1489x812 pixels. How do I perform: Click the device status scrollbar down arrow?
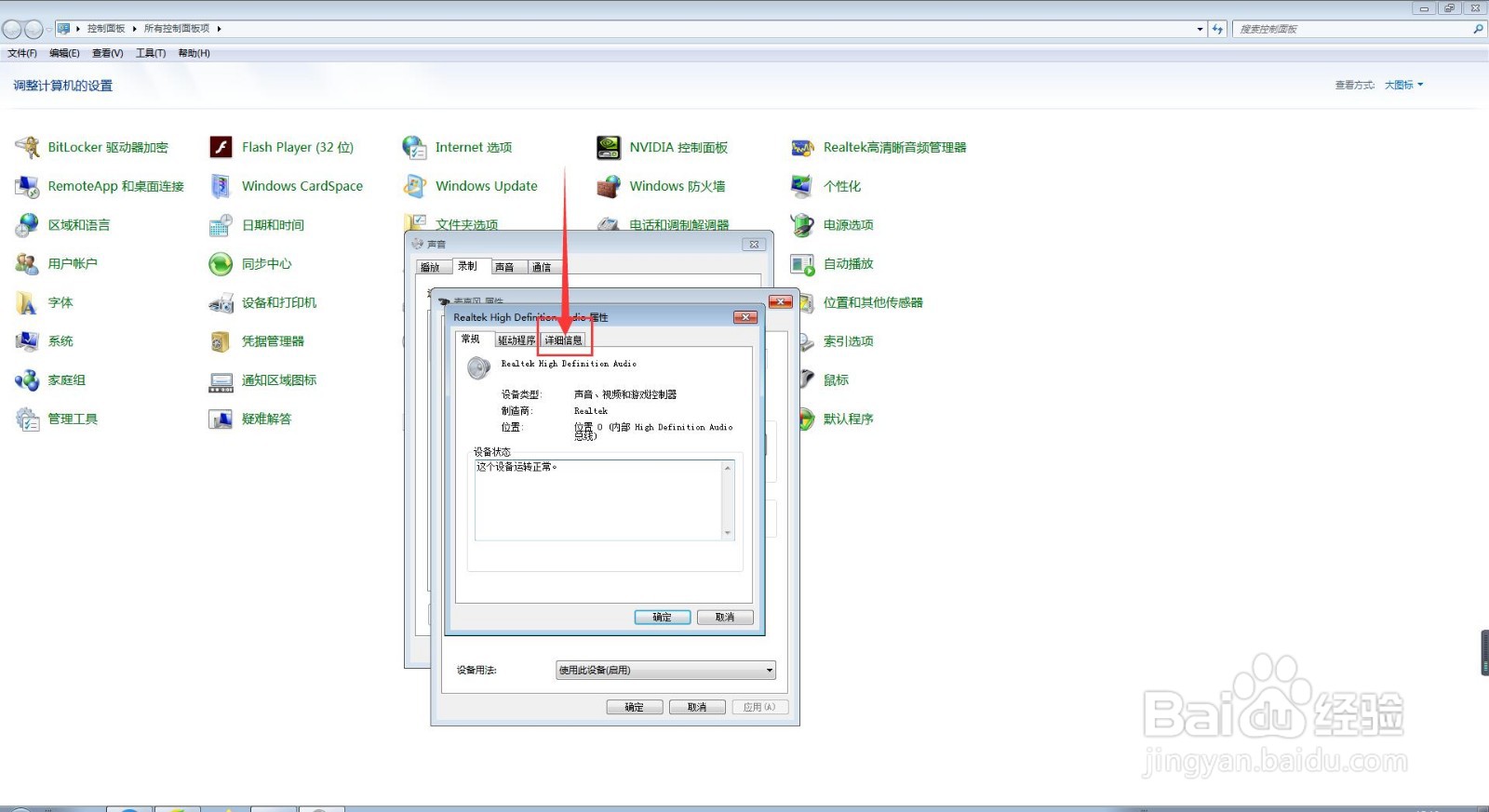(728, 534)
